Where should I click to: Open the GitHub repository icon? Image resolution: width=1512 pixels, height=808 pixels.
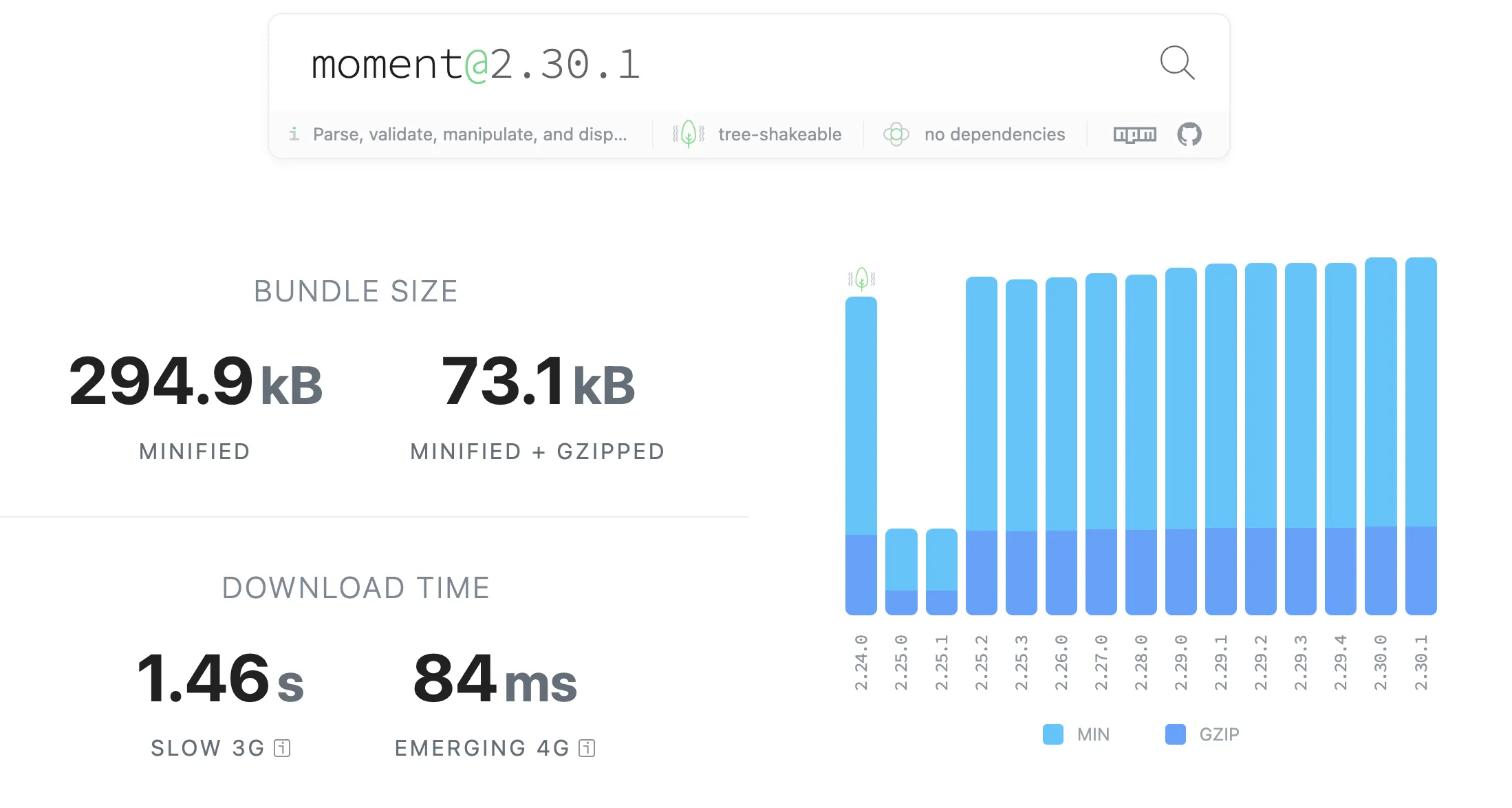(x=1189, y=134)
